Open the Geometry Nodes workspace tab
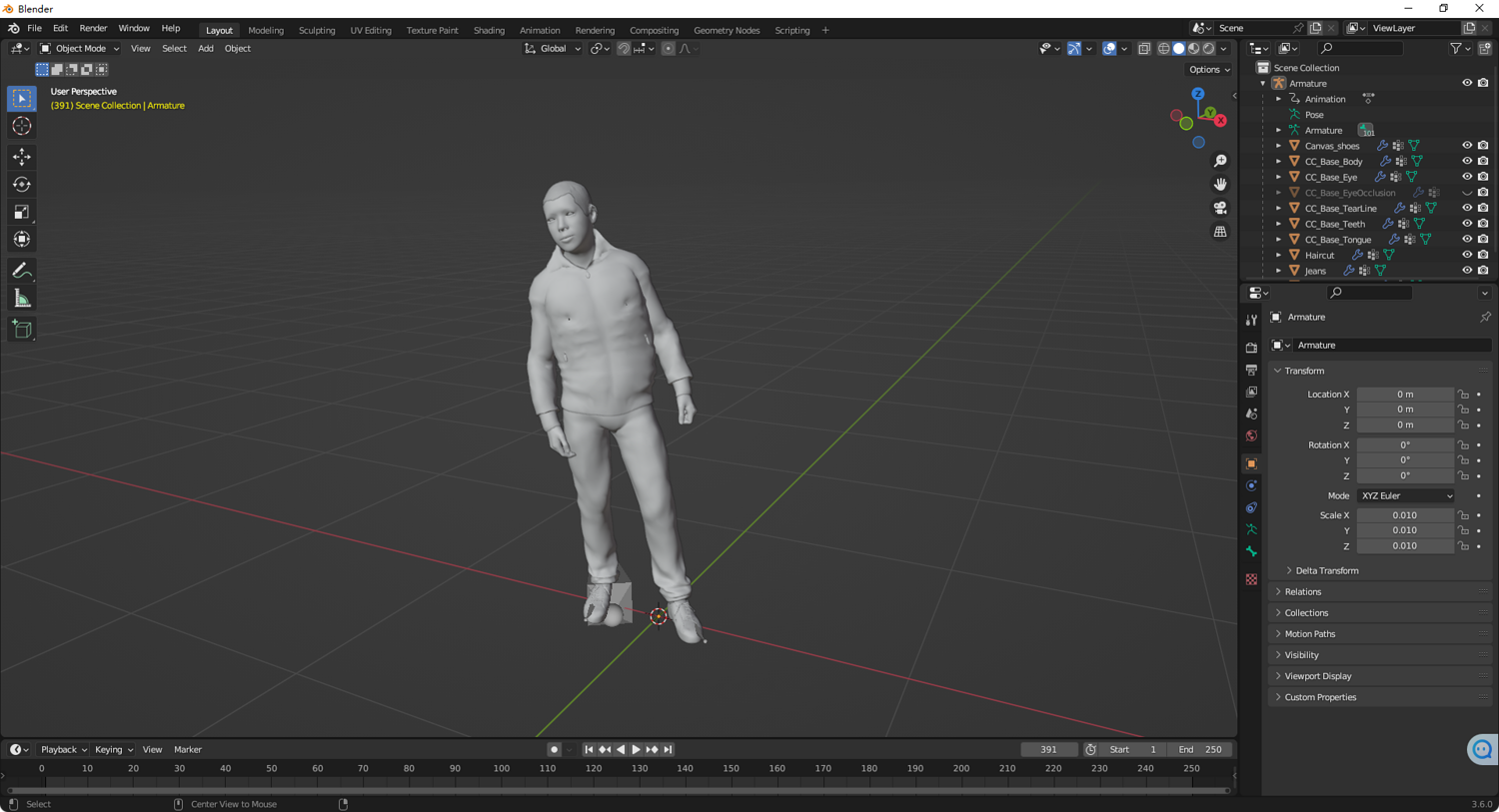The width and height of the screenshot is (1499, 812). click(727, 30)
